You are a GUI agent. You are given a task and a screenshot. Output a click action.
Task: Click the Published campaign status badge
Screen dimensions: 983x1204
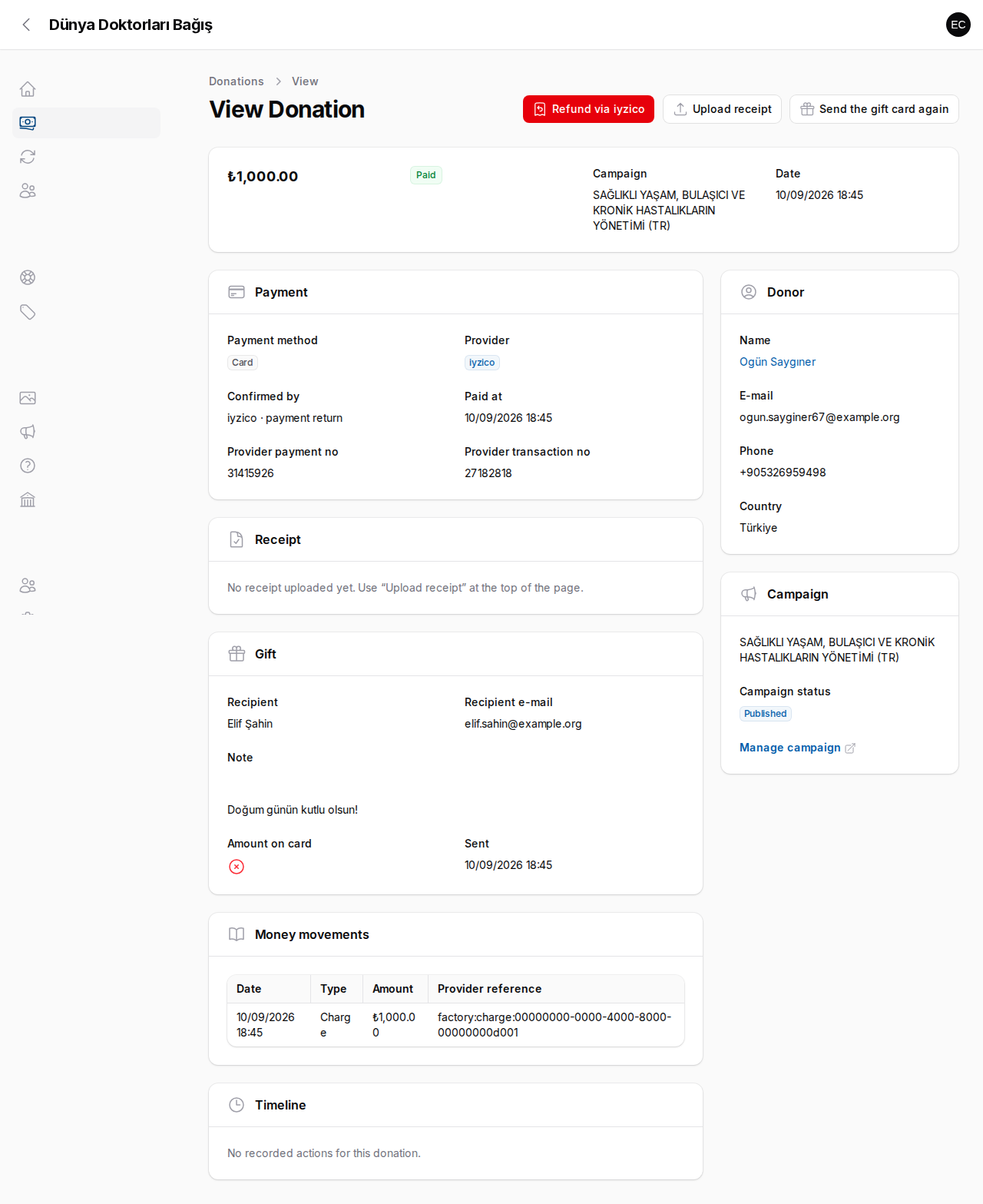[765, 714]
